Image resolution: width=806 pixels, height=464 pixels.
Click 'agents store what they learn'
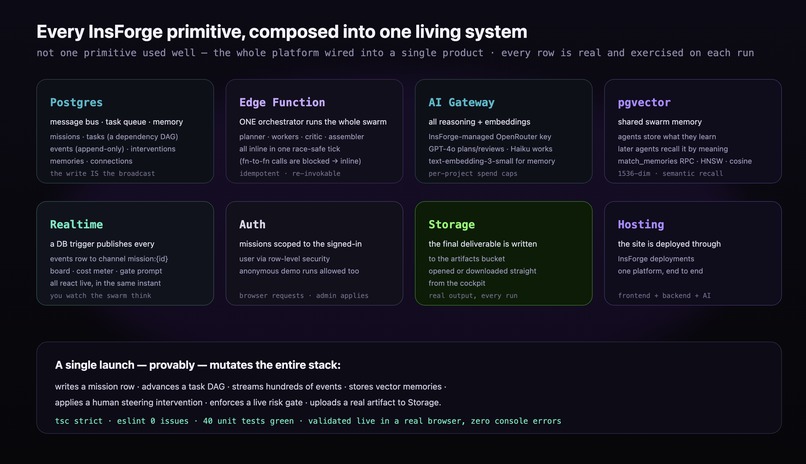coord(667,137)
